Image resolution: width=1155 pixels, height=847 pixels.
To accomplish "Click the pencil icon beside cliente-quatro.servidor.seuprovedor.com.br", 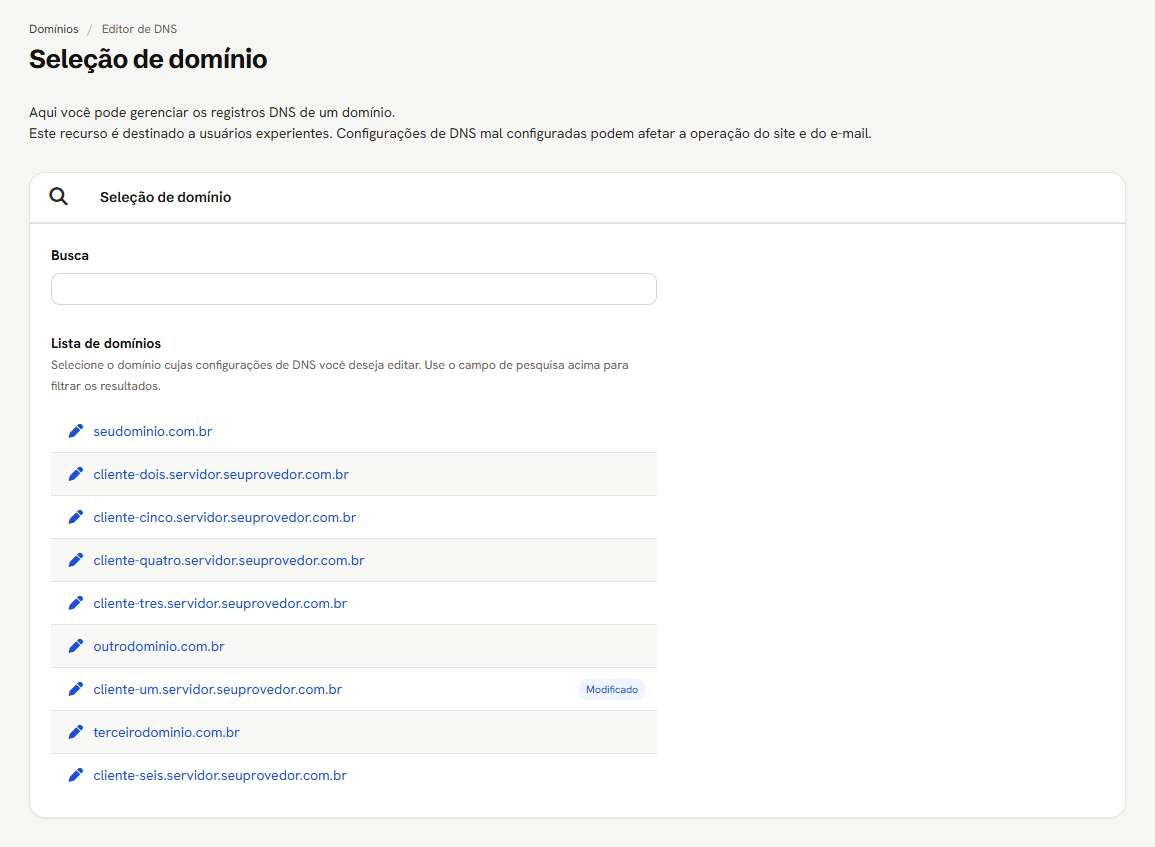I will (76, 560).
